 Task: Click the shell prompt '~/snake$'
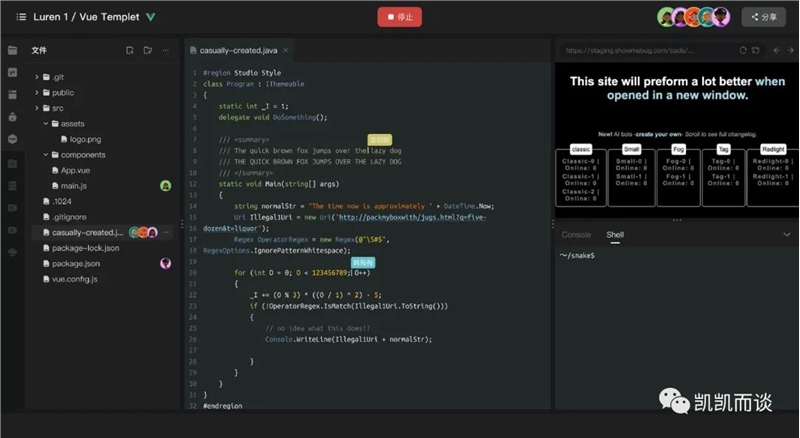tap(577, 255)
